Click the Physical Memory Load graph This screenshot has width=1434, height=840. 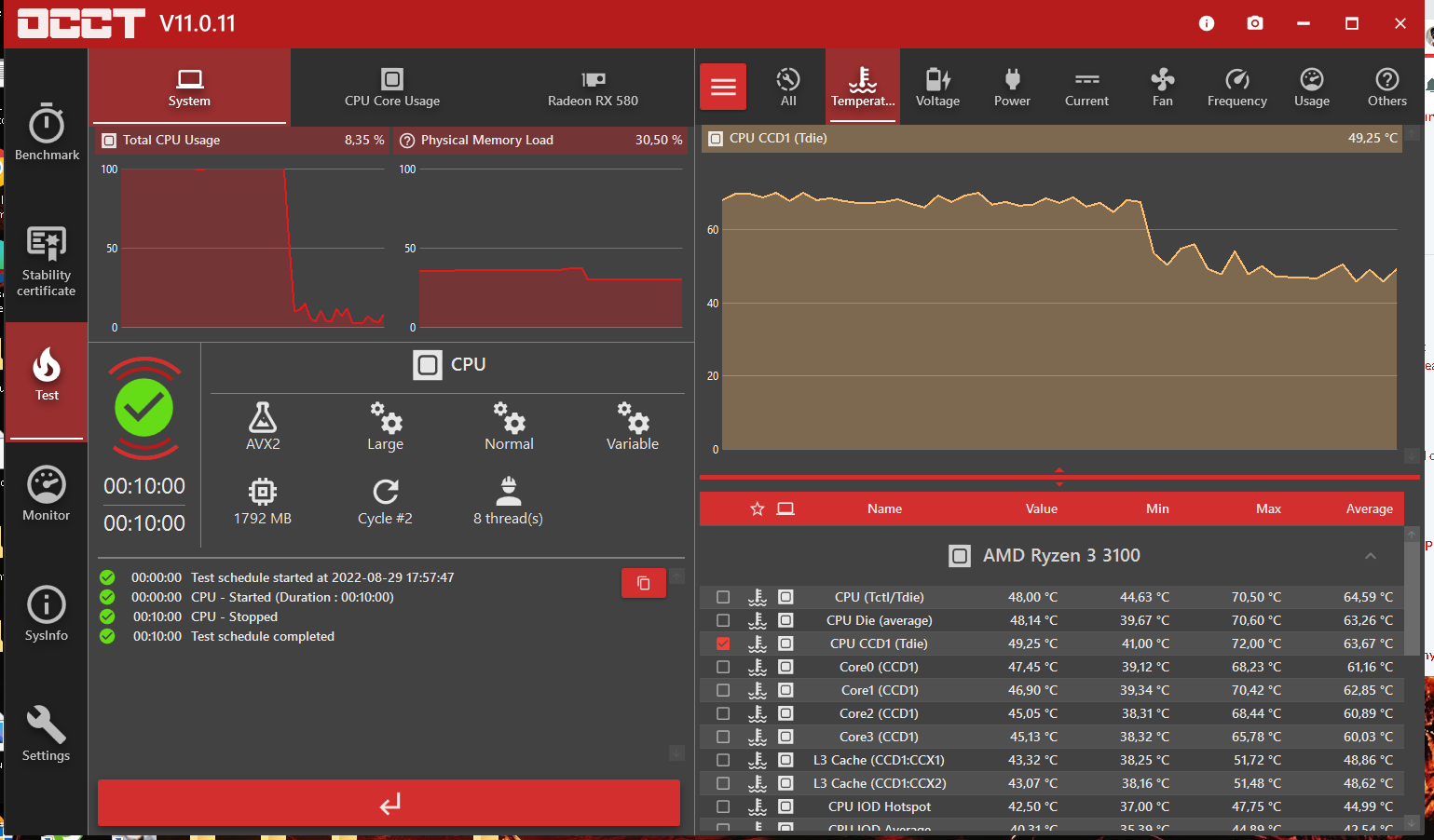pyautogui.click(x=550, y=248)
